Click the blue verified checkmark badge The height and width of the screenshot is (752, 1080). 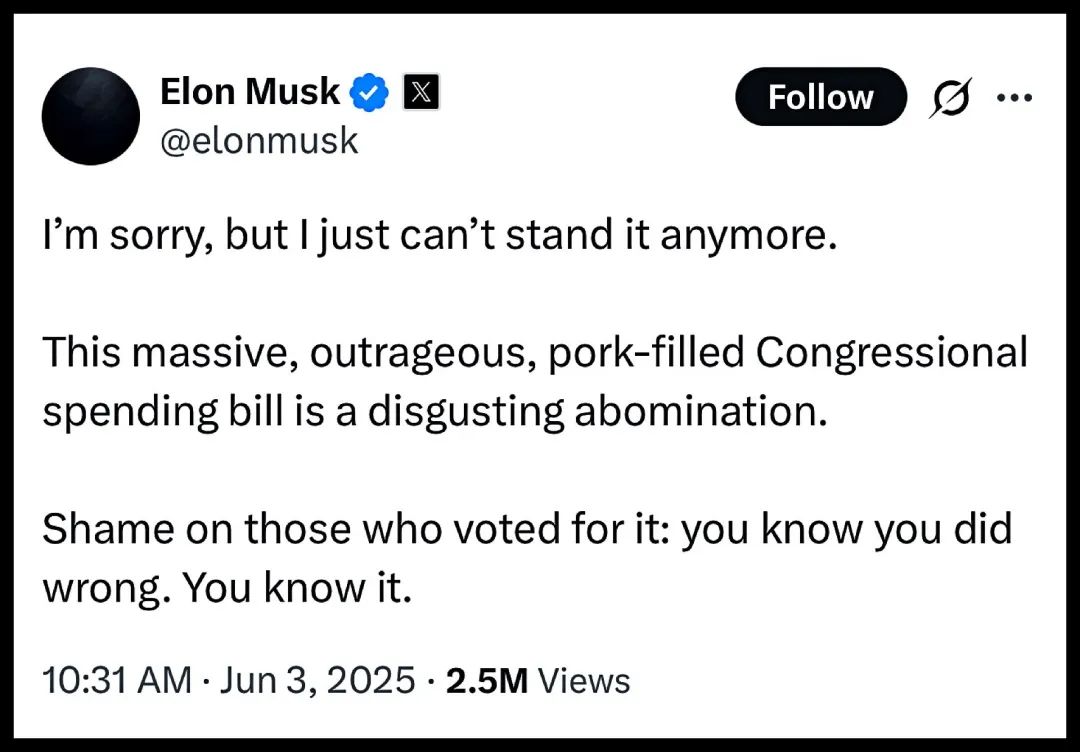pos(369,93)
